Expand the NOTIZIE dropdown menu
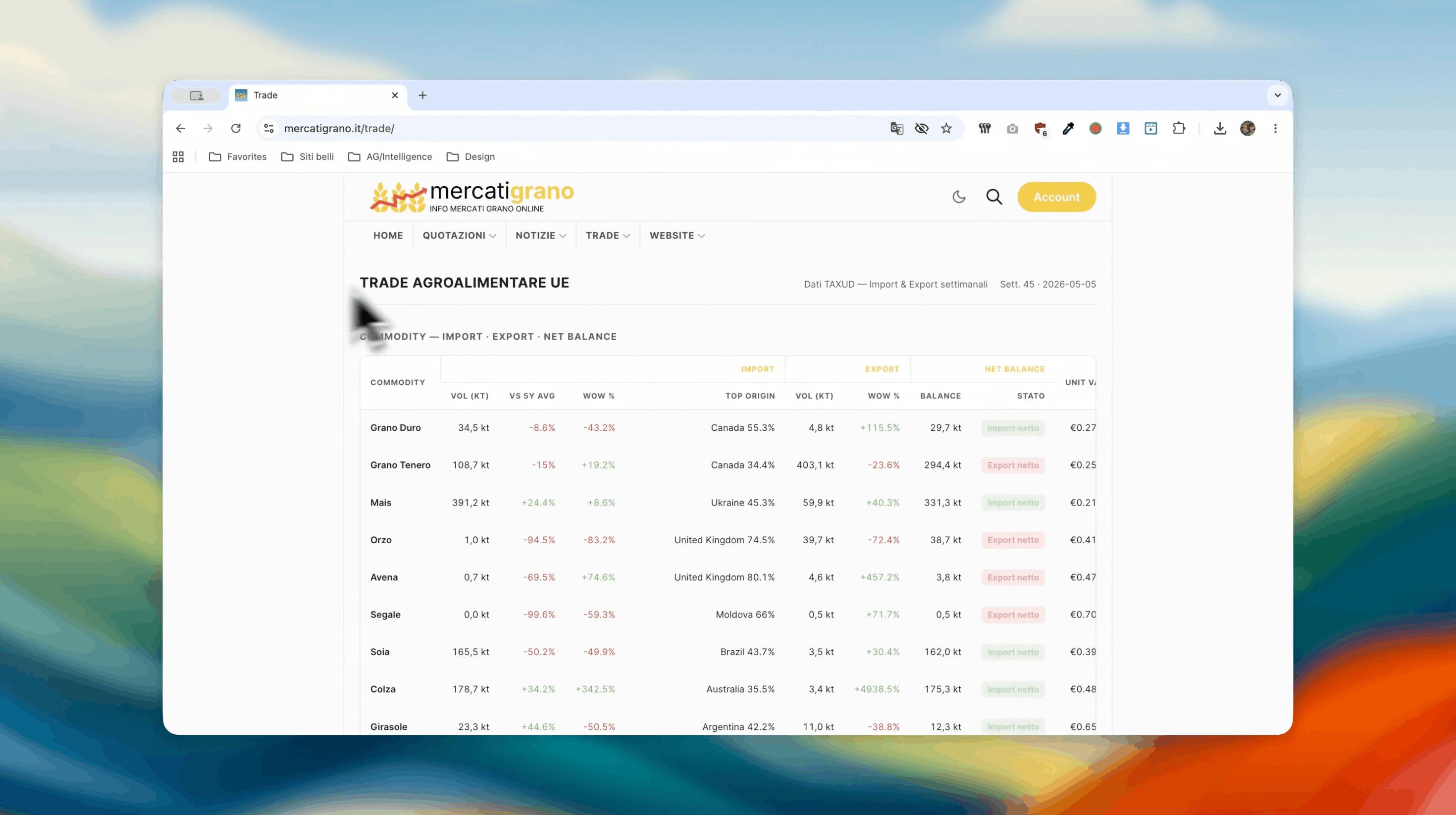 tap(540, 235)
